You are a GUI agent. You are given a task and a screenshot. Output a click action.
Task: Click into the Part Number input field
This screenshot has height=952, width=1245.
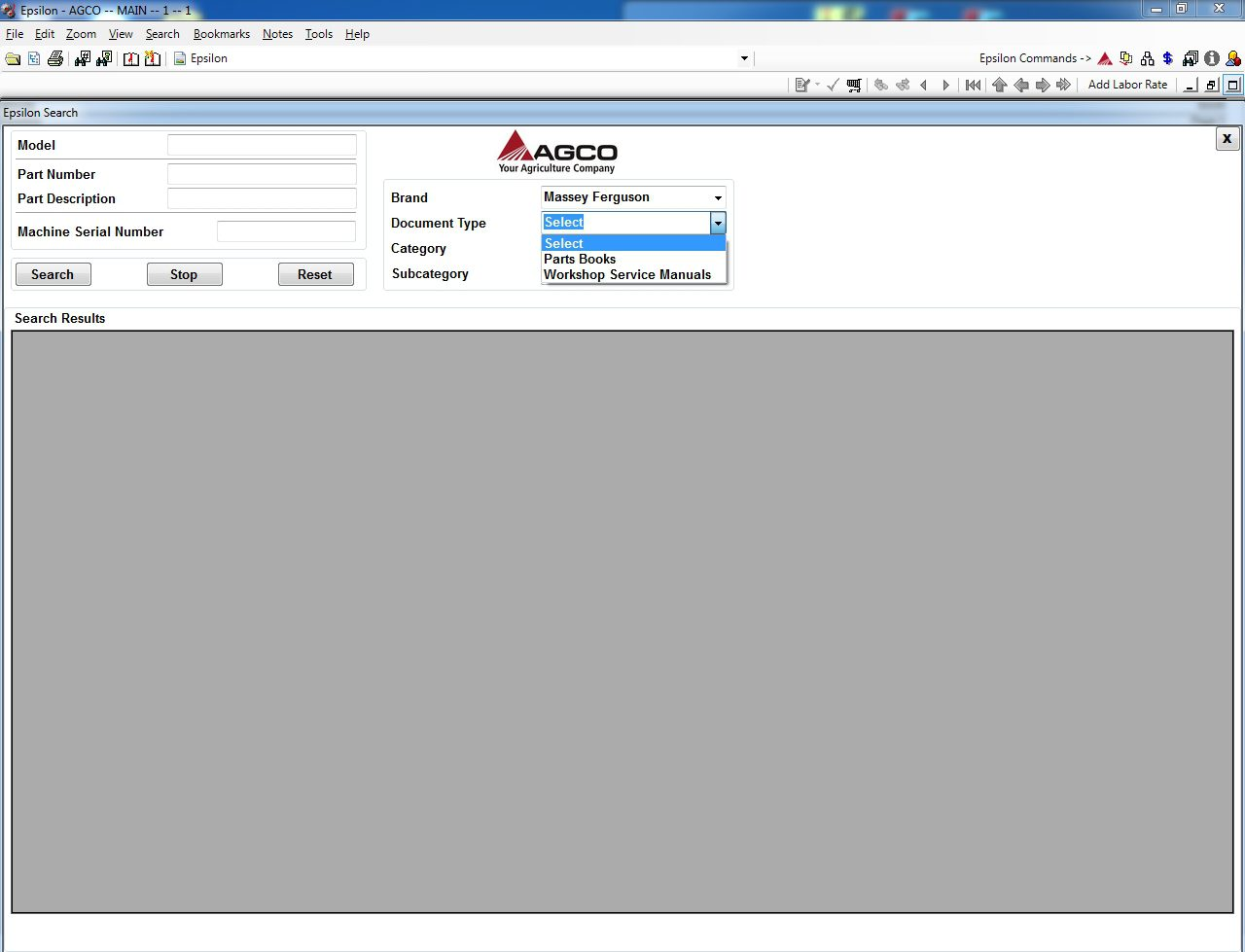pos(262,175)
